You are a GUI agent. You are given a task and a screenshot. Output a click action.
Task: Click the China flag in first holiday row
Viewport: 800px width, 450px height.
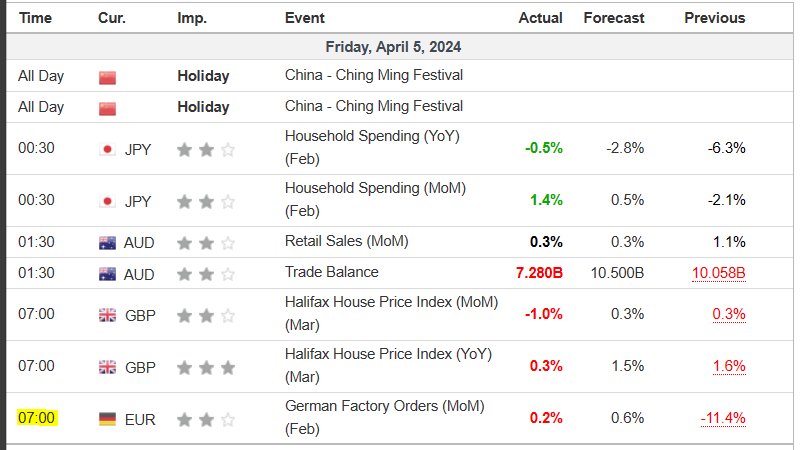108,76
